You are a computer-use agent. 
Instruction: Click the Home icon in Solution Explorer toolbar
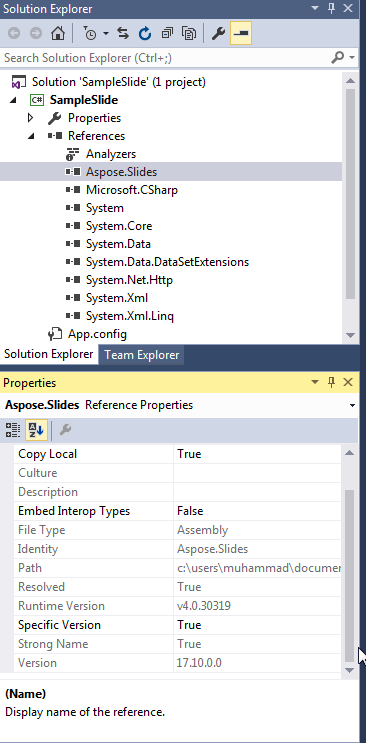(x=58, y=33)
